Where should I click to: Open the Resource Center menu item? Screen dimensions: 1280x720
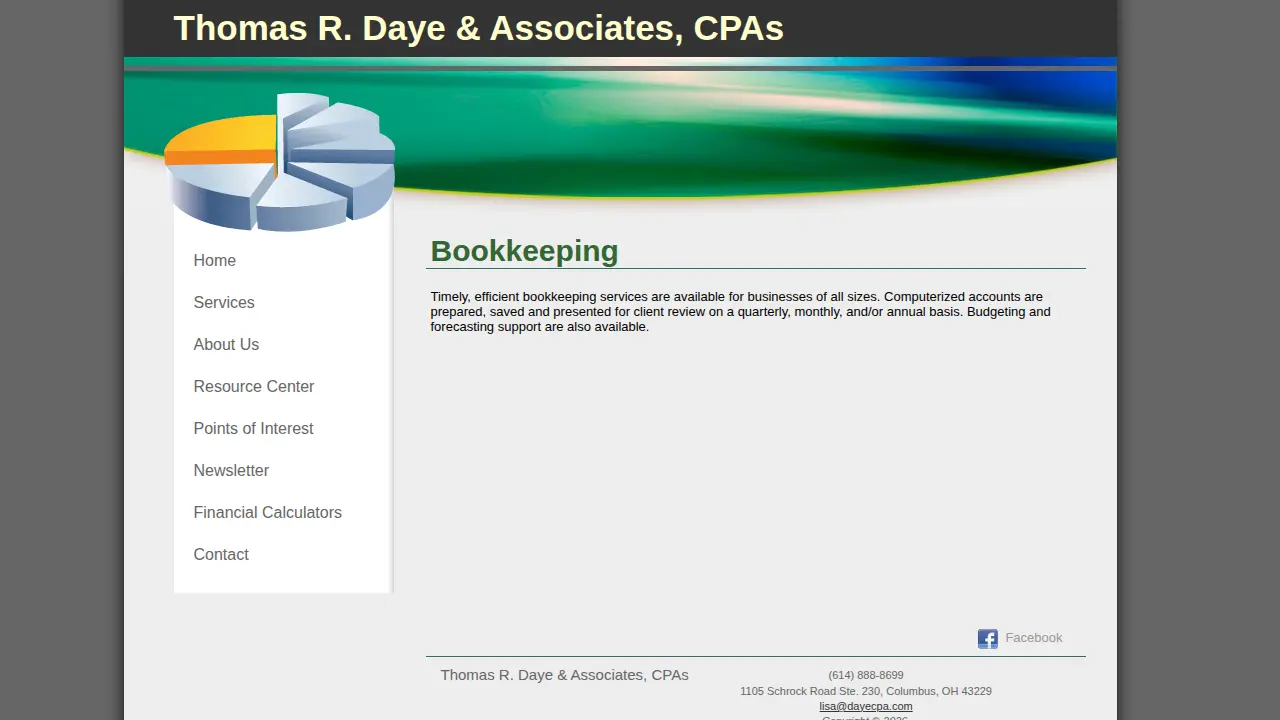click(x=254, y=386)
